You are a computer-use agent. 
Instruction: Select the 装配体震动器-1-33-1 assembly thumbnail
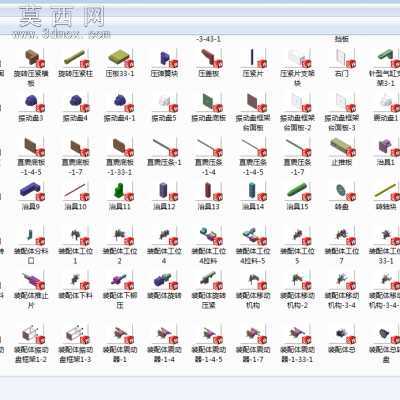[x=297, y=334]
